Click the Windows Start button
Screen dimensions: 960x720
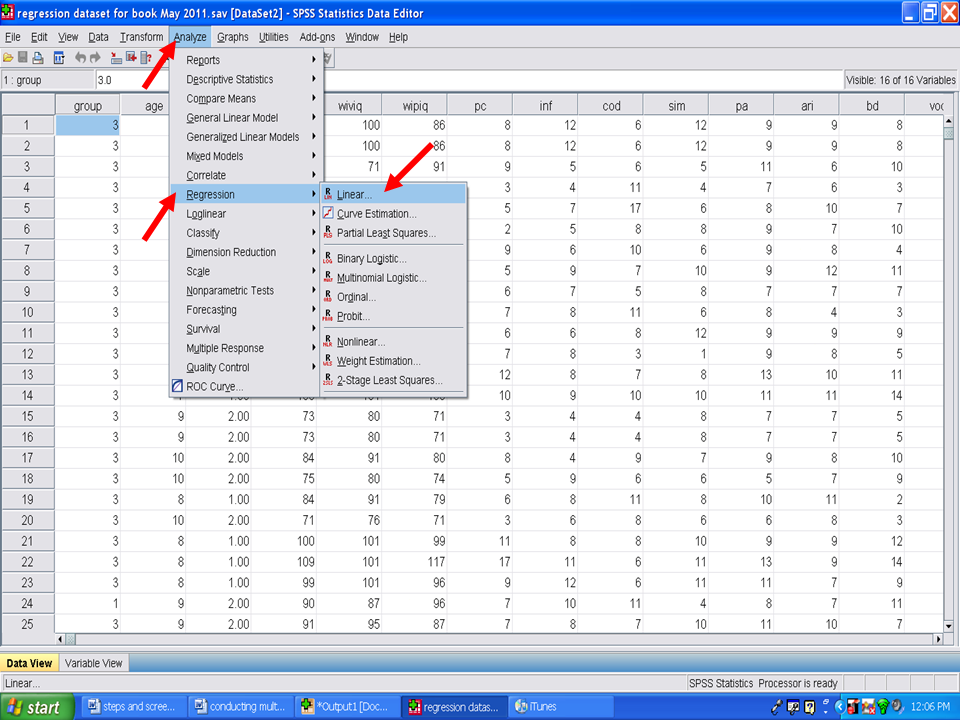[x=35, y=707]
